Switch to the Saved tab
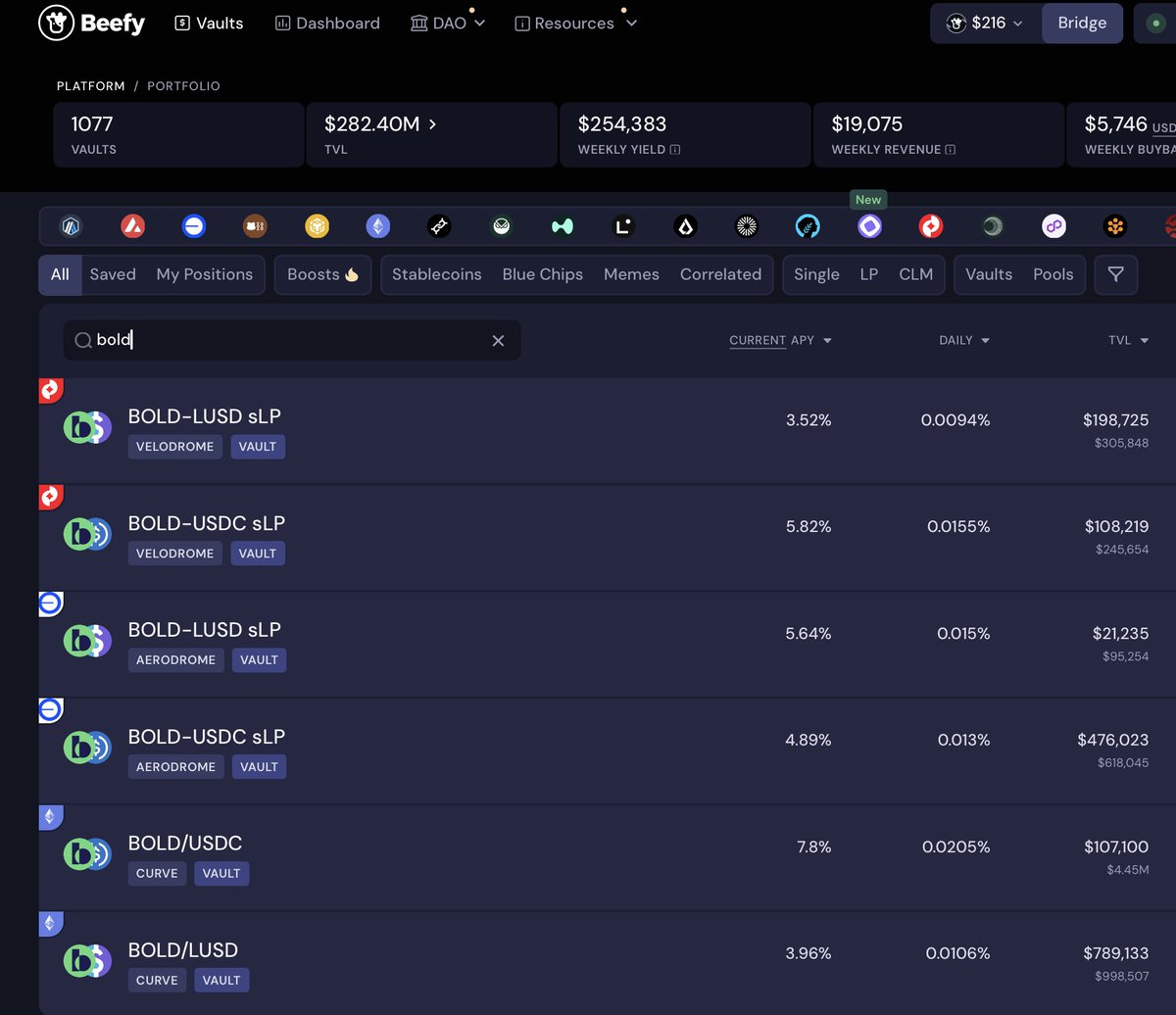This screenshot has height=1015, width=1176. pos(113,274)
